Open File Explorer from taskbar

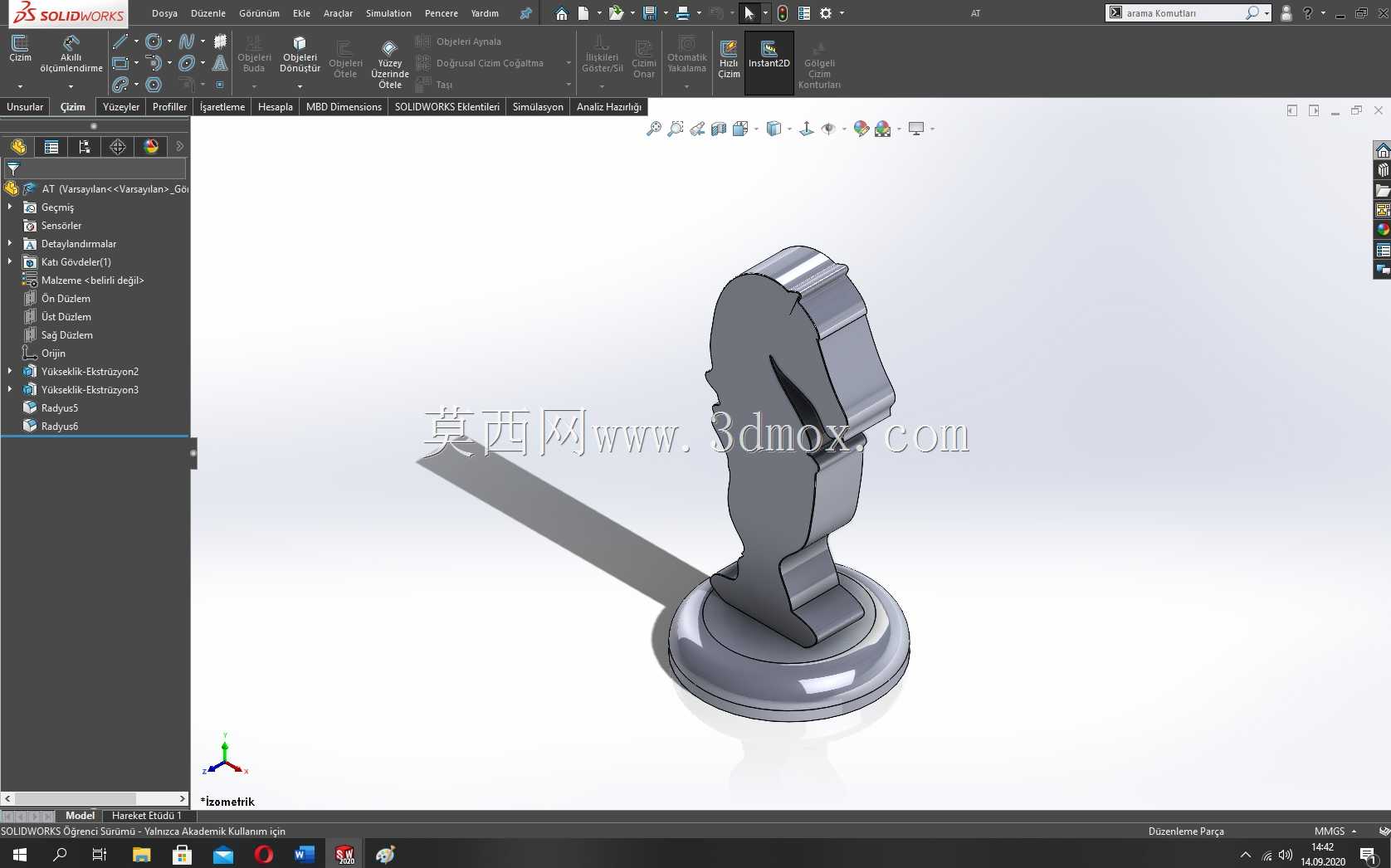coord(141,854)
